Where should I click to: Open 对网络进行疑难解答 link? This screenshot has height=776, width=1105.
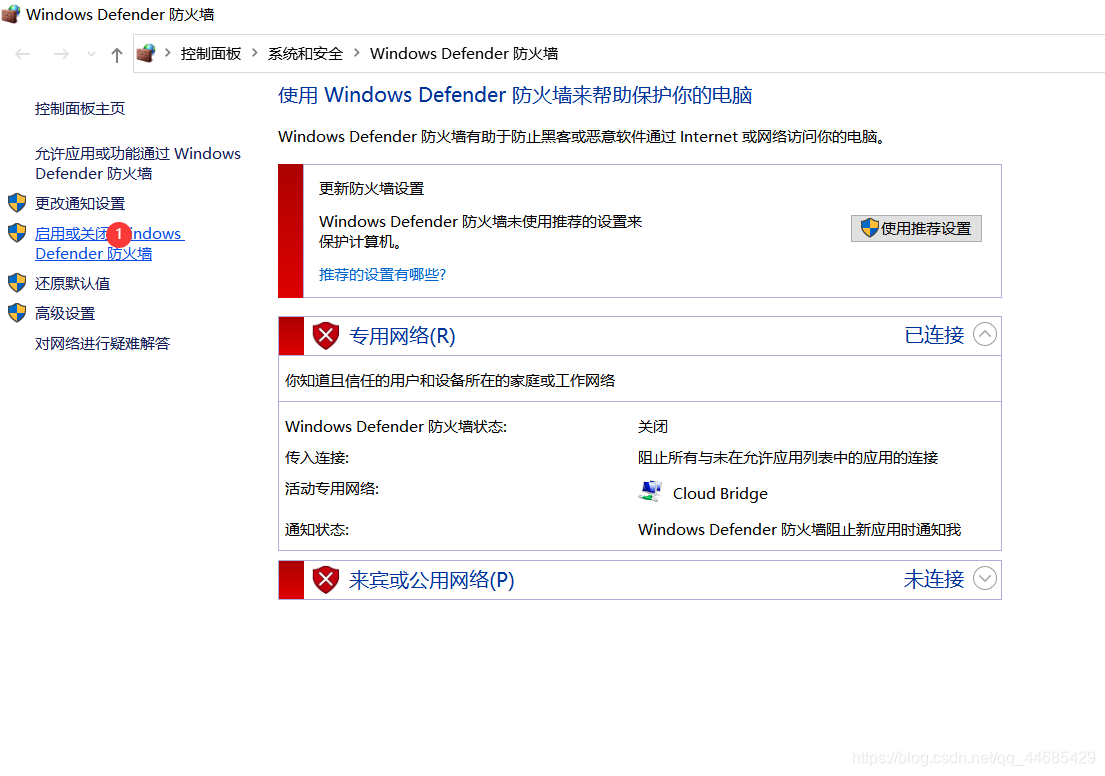[x=102, y=343]
